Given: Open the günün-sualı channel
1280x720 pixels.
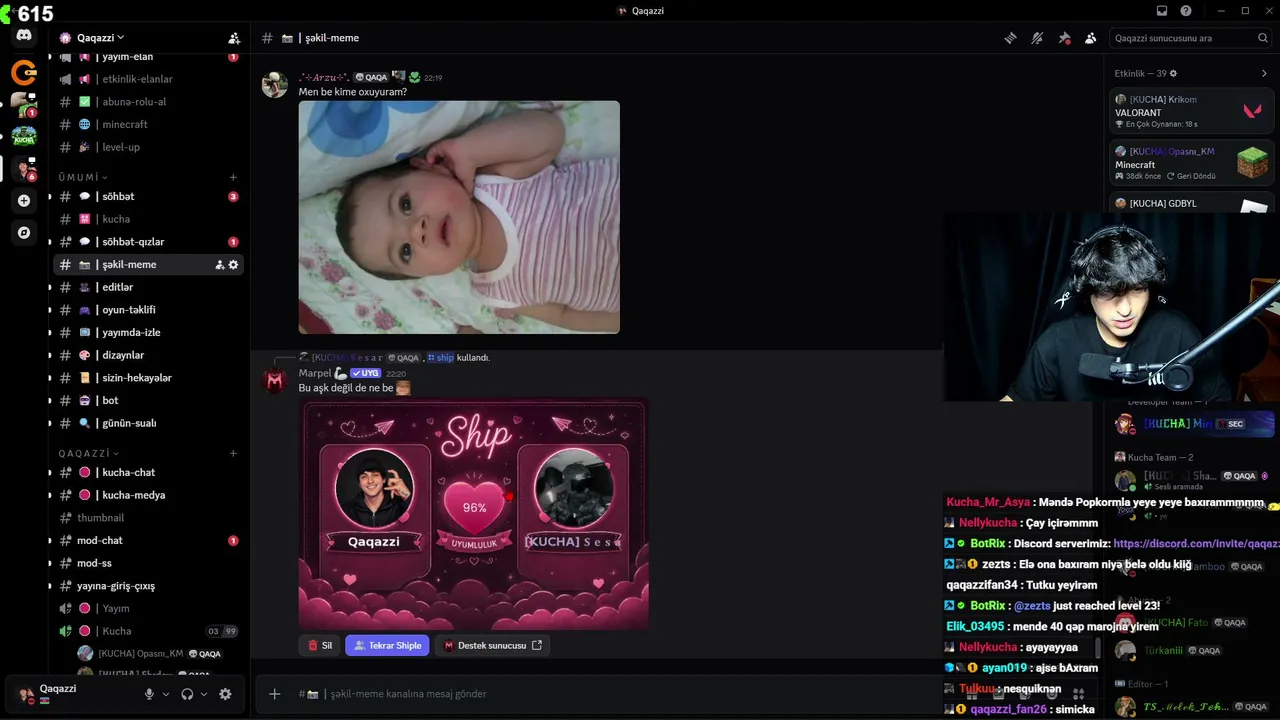Looking at the screenshot, I should click(x=148, y=423).
